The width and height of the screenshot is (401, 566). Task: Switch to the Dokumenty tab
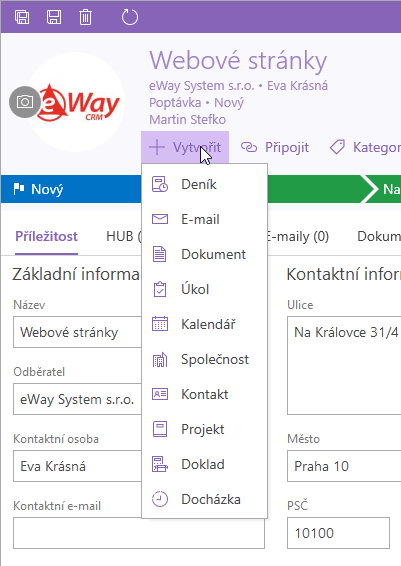point(379,237)
